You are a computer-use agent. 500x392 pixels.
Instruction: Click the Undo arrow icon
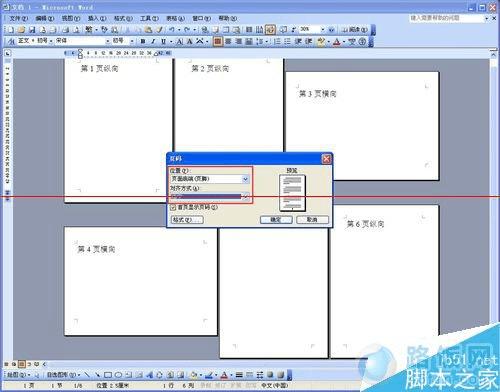coord(172,30)
